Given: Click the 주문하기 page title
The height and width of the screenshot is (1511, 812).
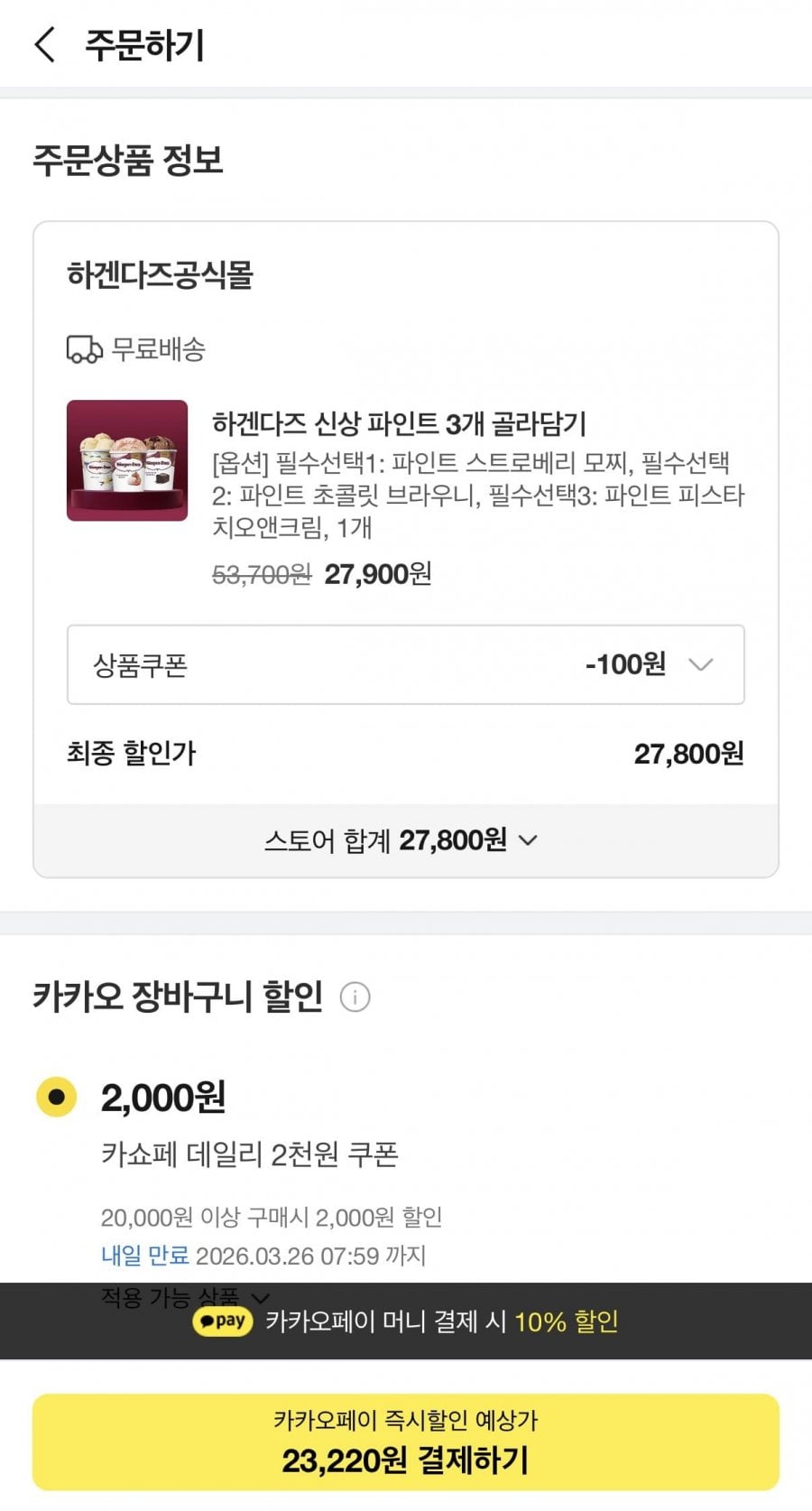Looking at the screenshot, I should click(x=144, y=45).
